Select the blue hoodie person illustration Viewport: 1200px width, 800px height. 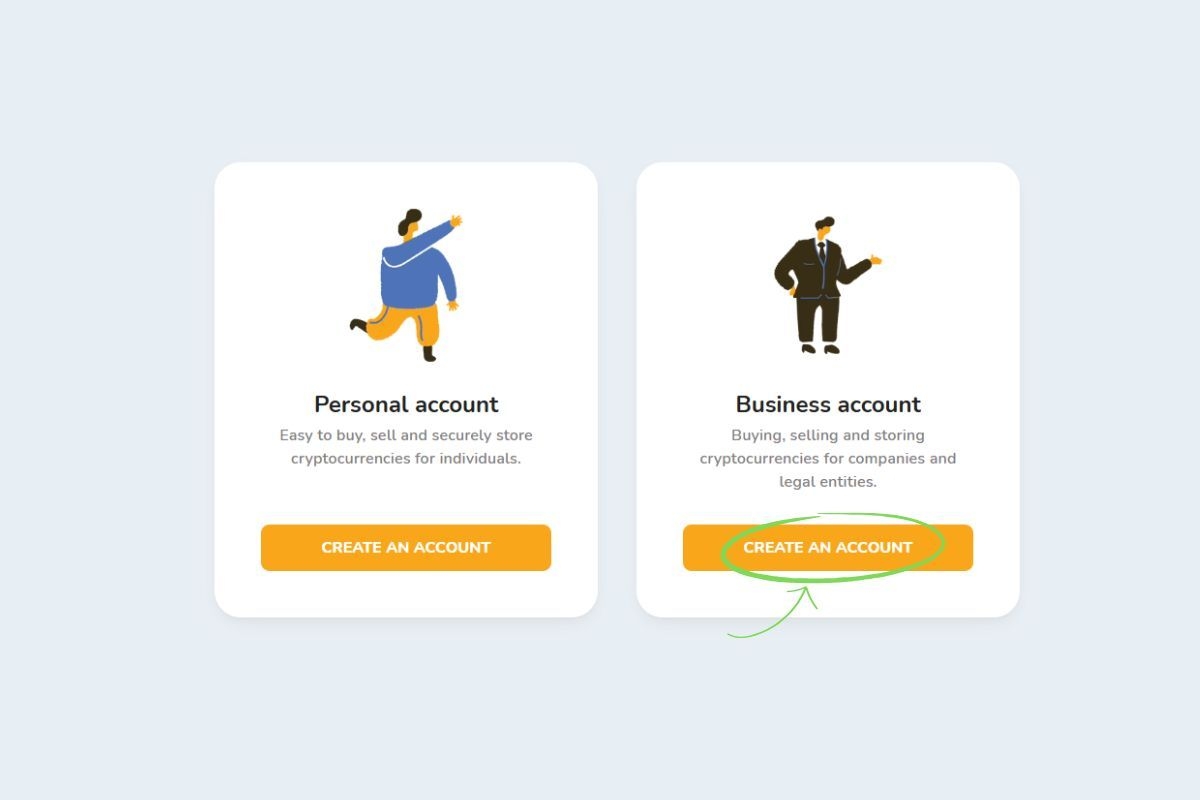406,285
